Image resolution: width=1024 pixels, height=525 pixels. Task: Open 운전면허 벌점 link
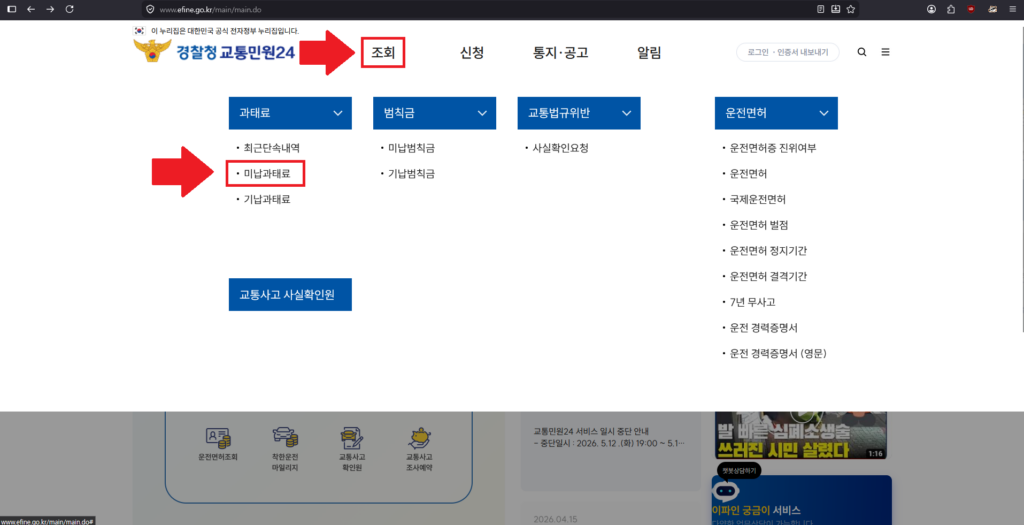tap(759, 225)
